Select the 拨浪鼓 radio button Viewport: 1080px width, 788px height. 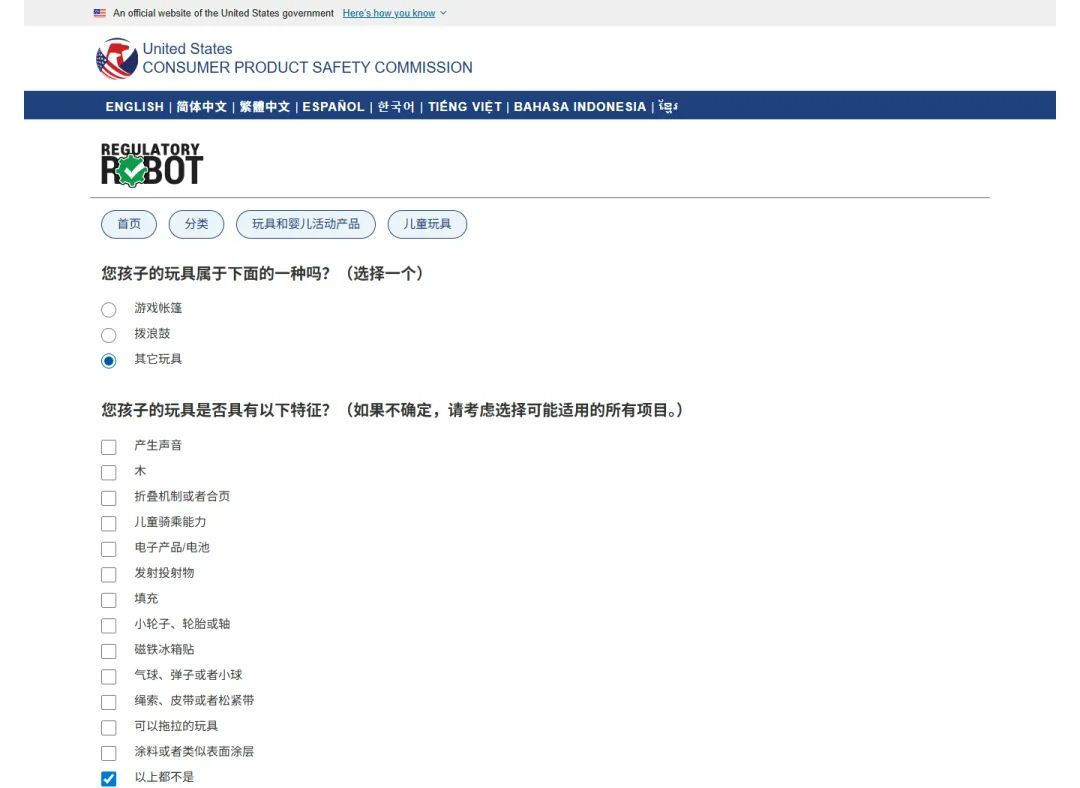pos(109,335)
